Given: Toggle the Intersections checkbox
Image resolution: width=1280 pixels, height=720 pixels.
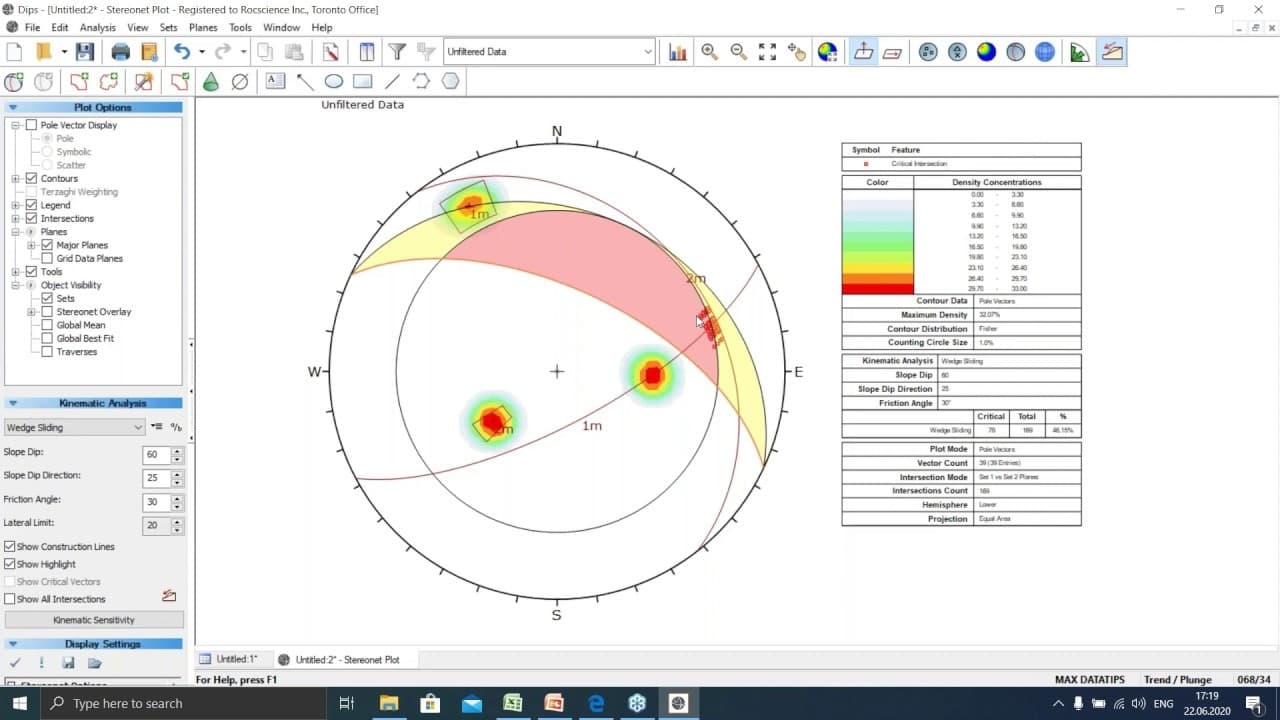Looking at the screenshot, I should click(31, 218).
